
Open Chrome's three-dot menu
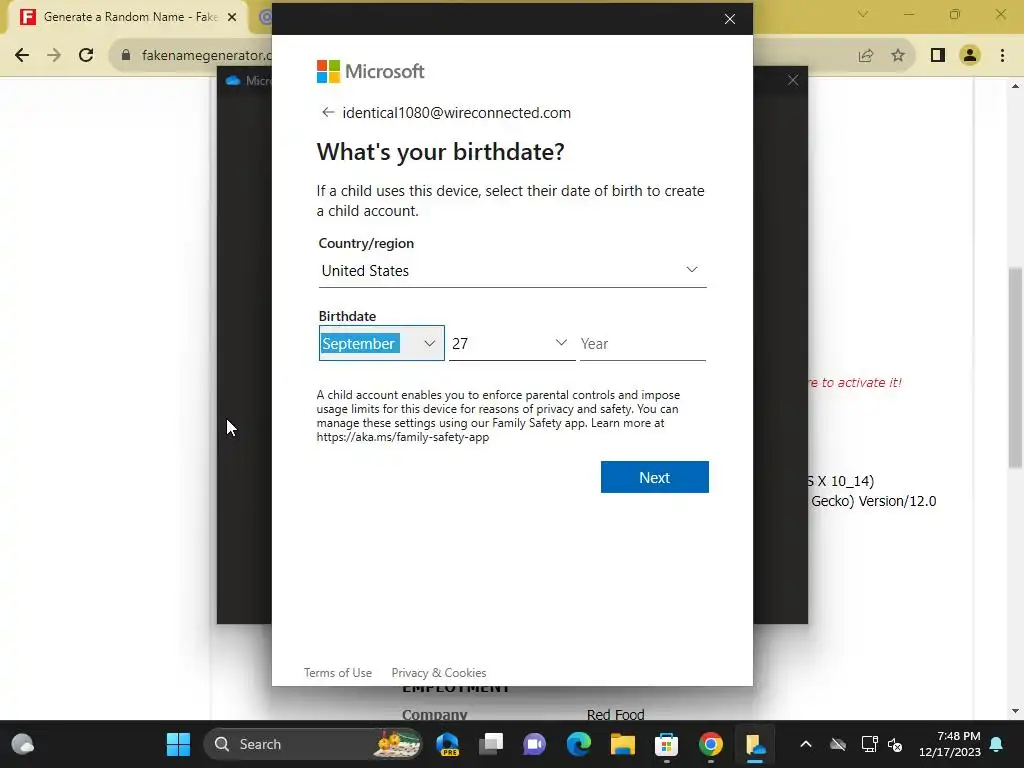pos(1002,56)
